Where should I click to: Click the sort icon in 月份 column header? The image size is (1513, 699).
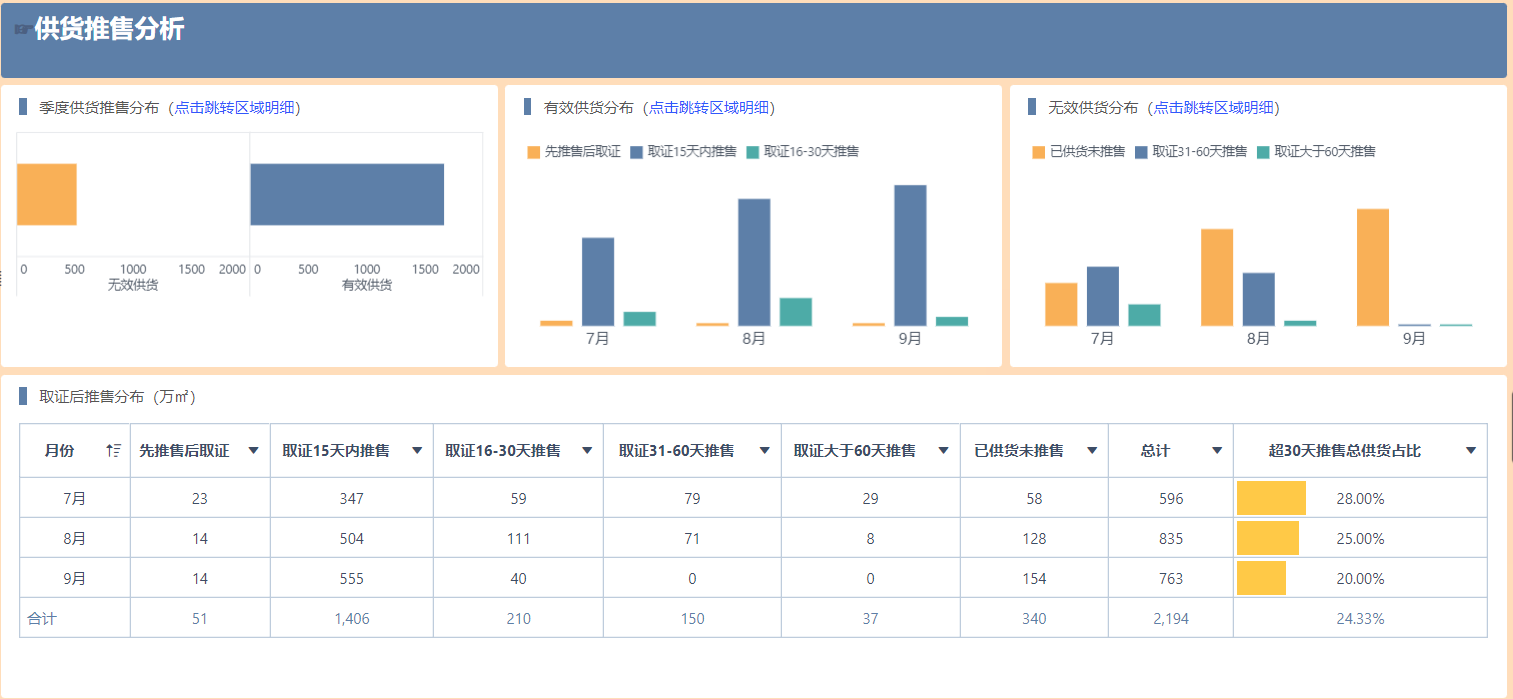pos(113,451)
